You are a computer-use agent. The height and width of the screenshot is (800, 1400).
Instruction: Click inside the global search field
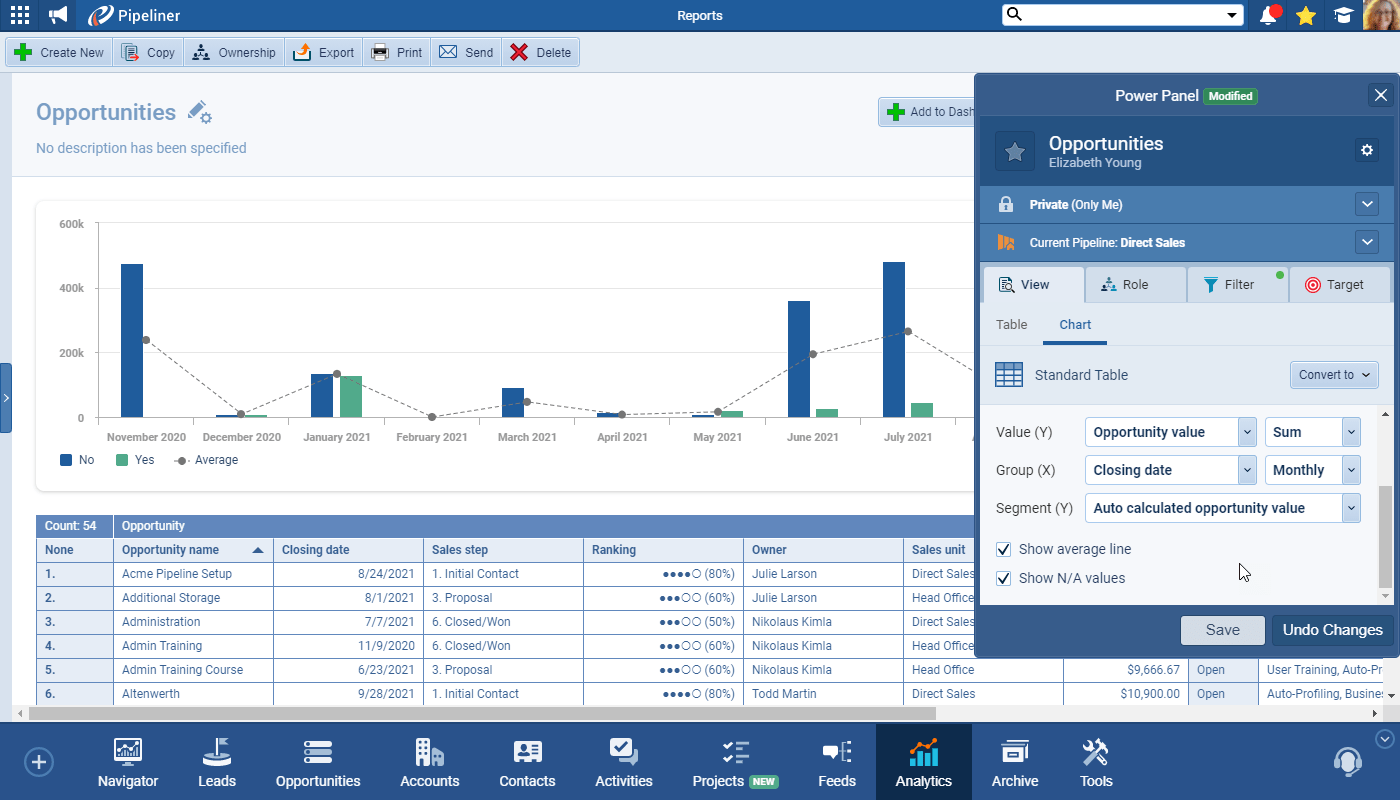coord(1110,15)
